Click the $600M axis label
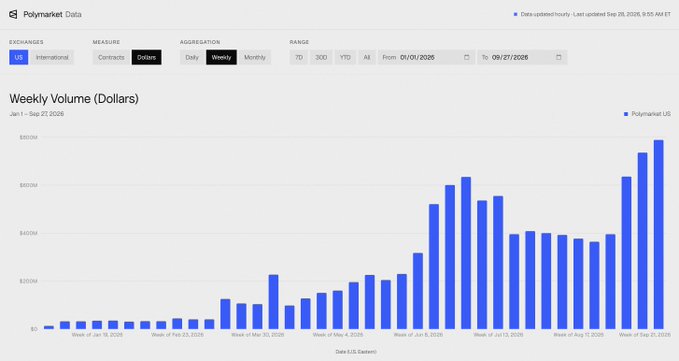Screen dimensions: 679x361 (29, 185)
